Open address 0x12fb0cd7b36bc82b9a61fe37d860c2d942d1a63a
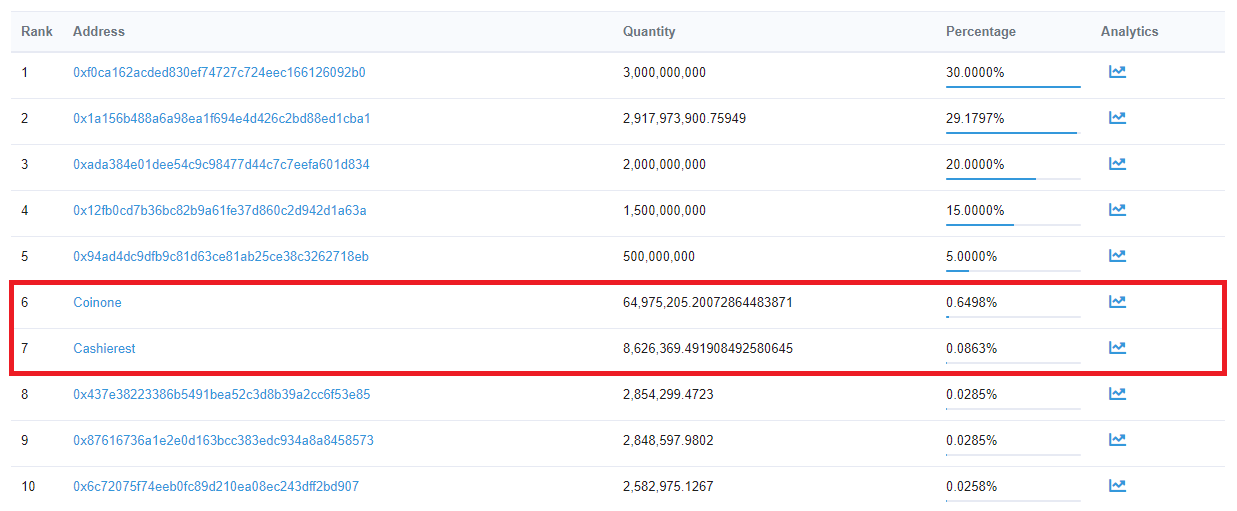This screenshot has width=1237, height=511. [220, 211]
